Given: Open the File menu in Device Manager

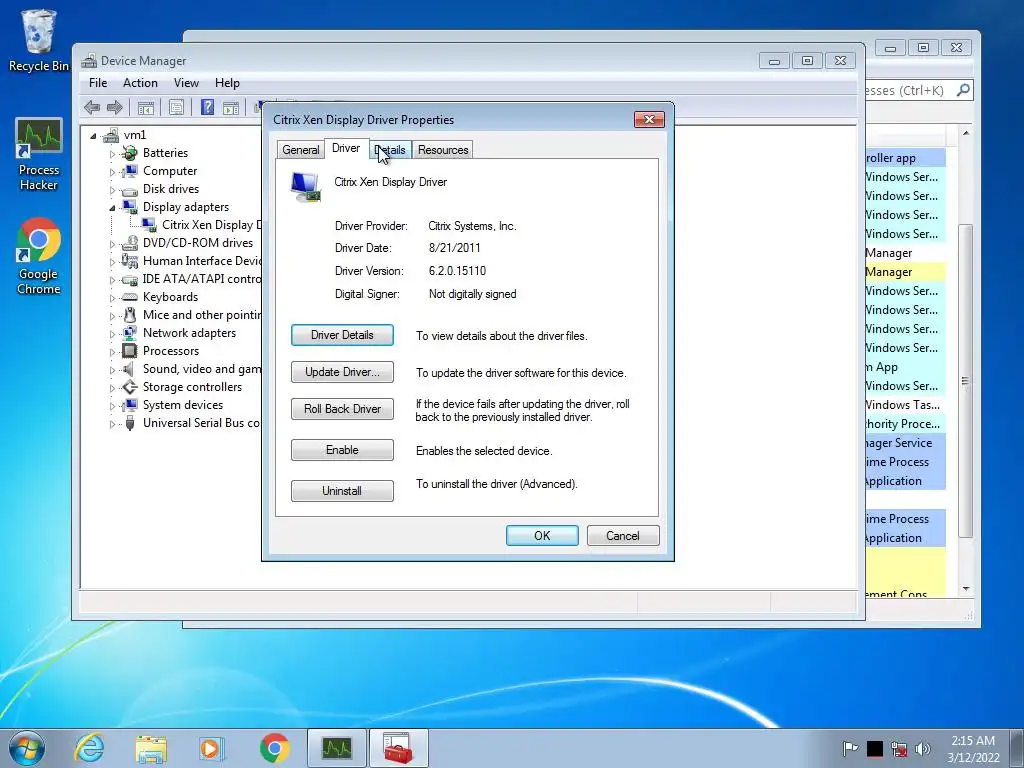Looking at the screenshot, I should tap(98, 83).
